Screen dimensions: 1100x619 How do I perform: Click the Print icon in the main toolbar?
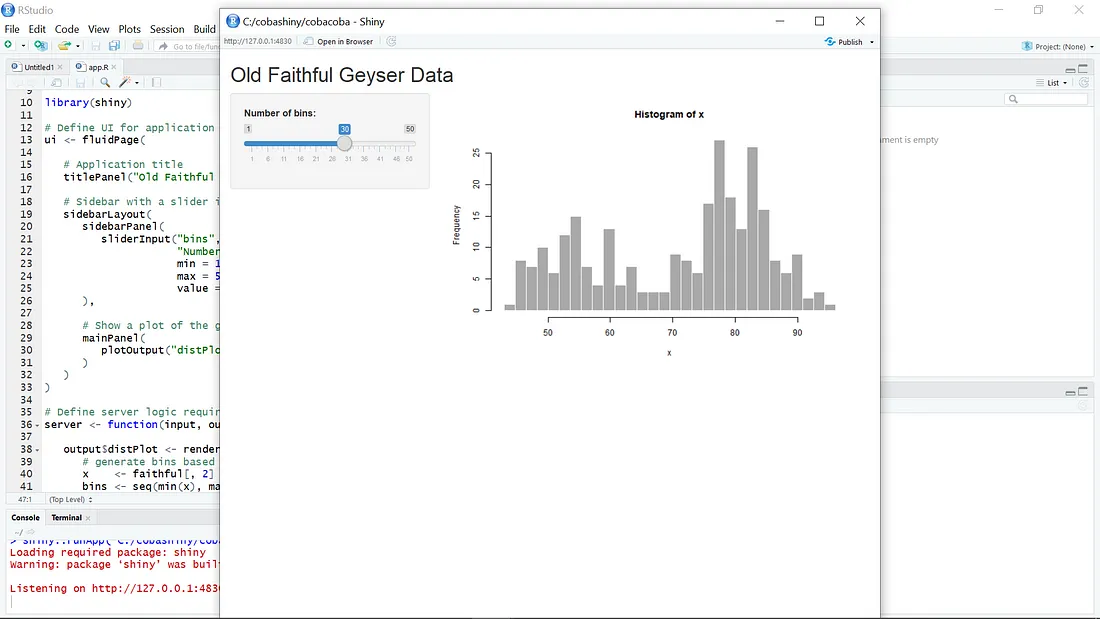139,46
